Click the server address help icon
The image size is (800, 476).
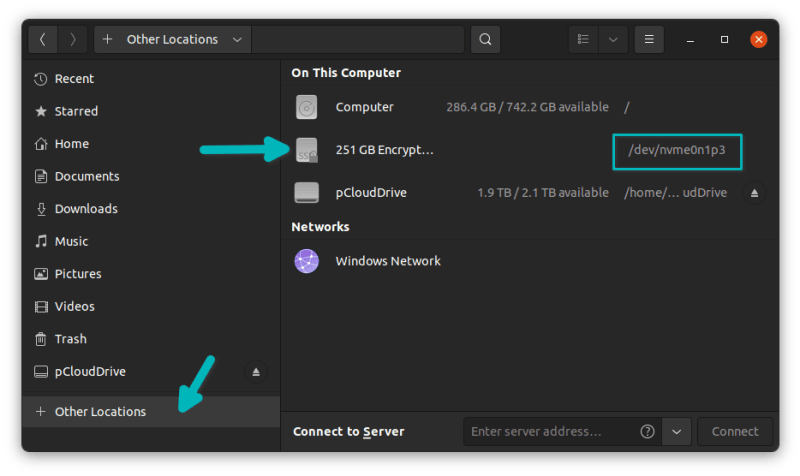click(x=648, y=432)
